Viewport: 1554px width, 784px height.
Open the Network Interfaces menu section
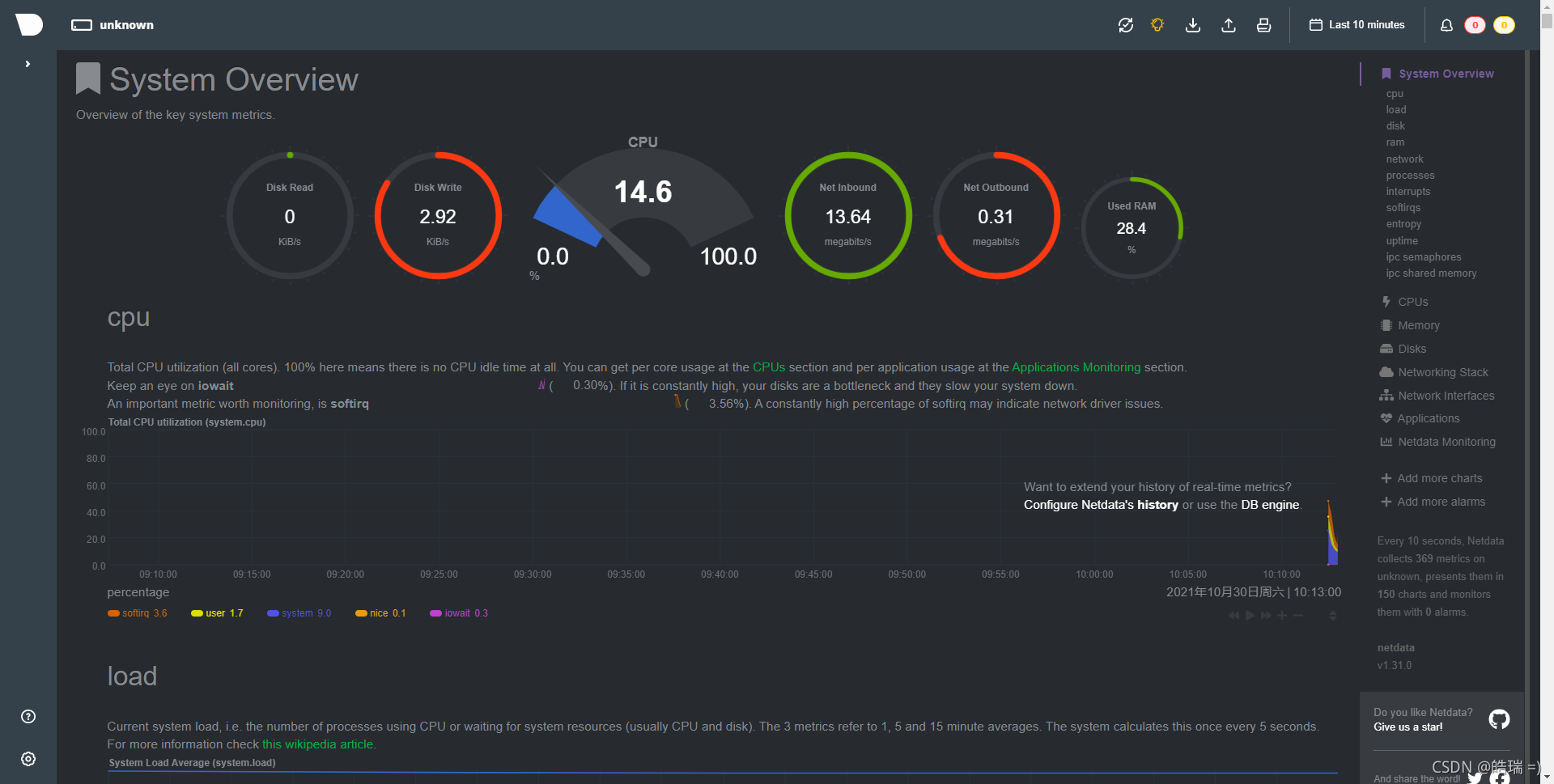coord(1437,396)
